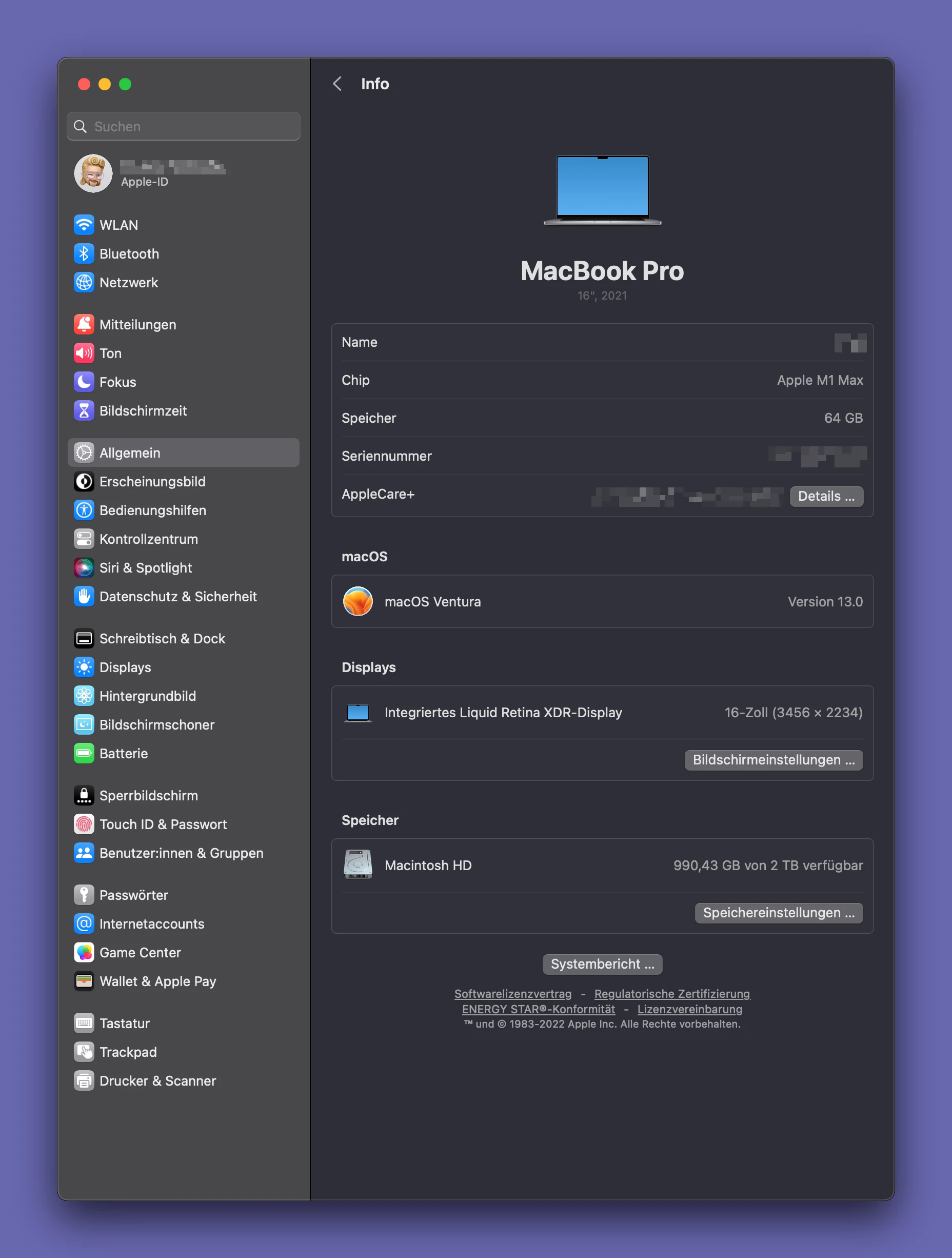Screen dimensions: 952x1258
Task: Click the yellow minimize window button
Action: [x=105, y=84]
